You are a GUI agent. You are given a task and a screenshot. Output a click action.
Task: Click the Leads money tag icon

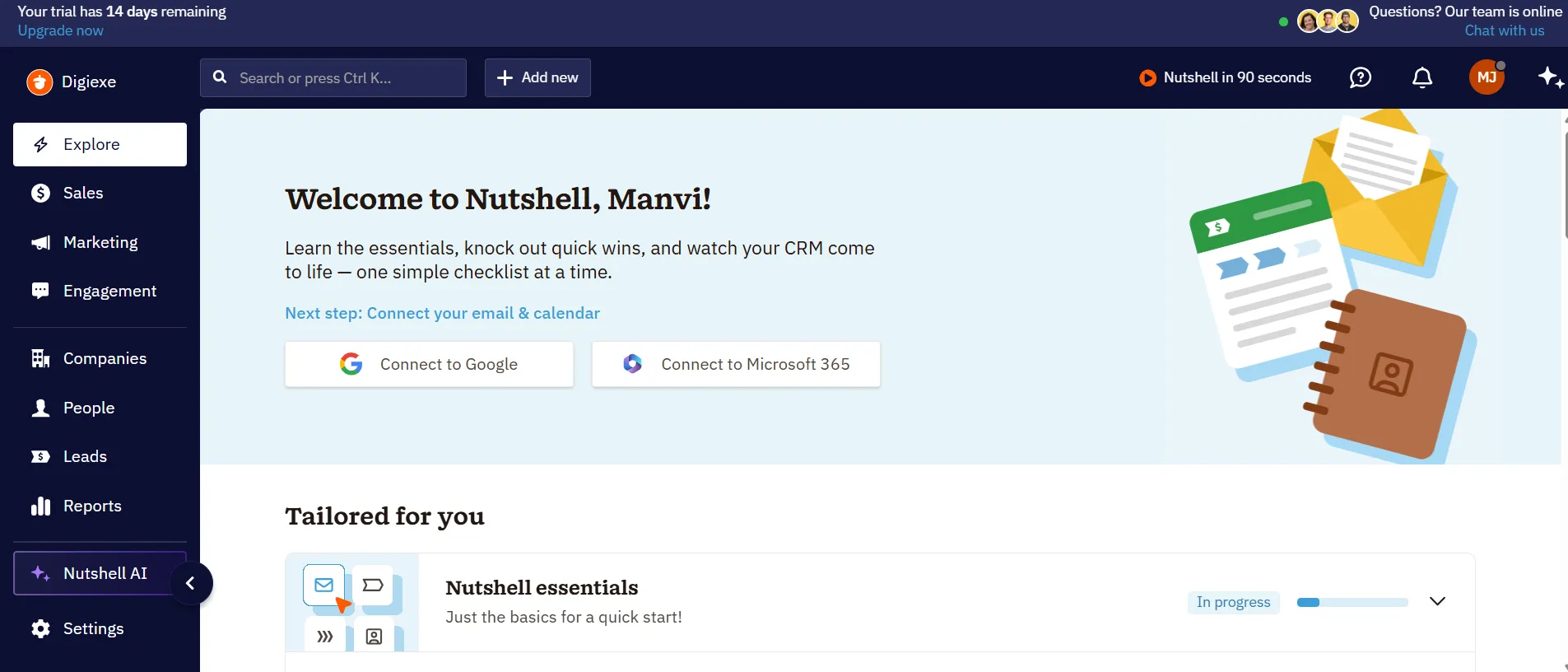coord(40,456)
